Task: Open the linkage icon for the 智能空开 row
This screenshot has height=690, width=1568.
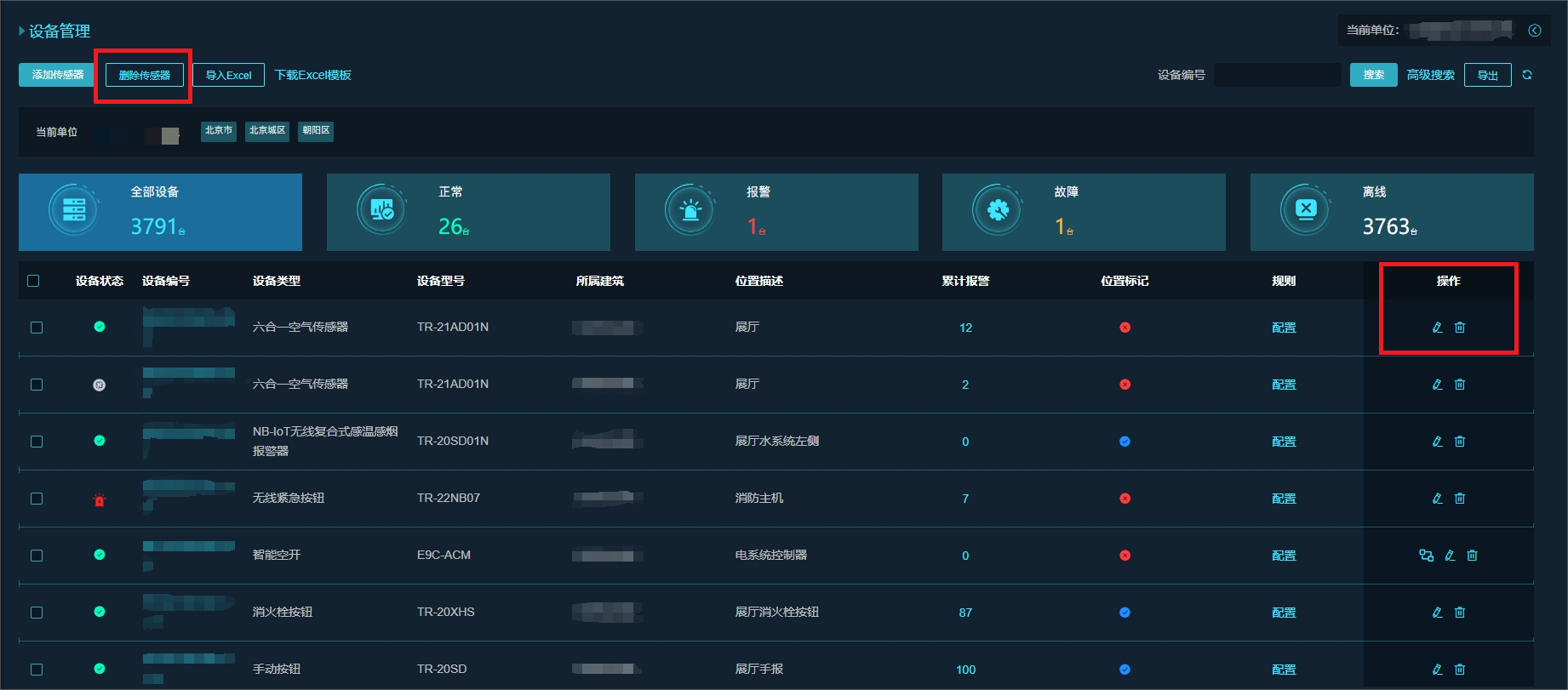Action: (1427, 556)
